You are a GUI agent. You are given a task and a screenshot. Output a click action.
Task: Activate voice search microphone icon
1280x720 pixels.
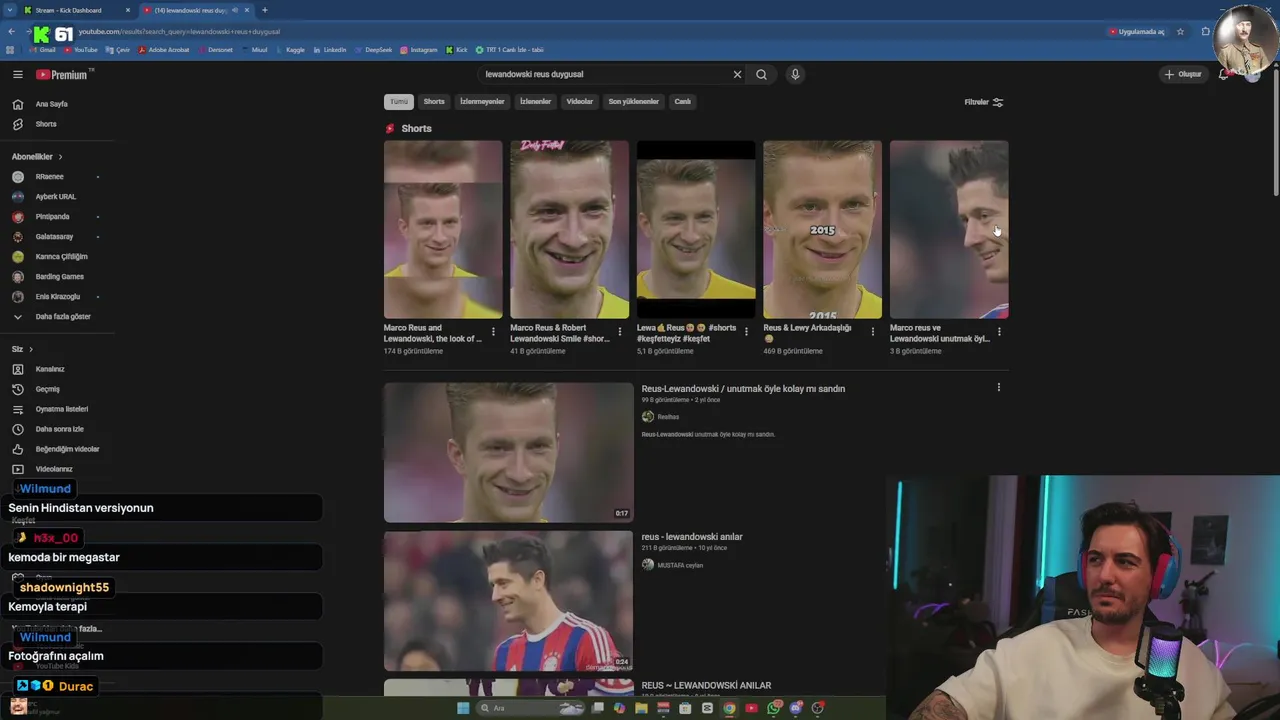795,74
